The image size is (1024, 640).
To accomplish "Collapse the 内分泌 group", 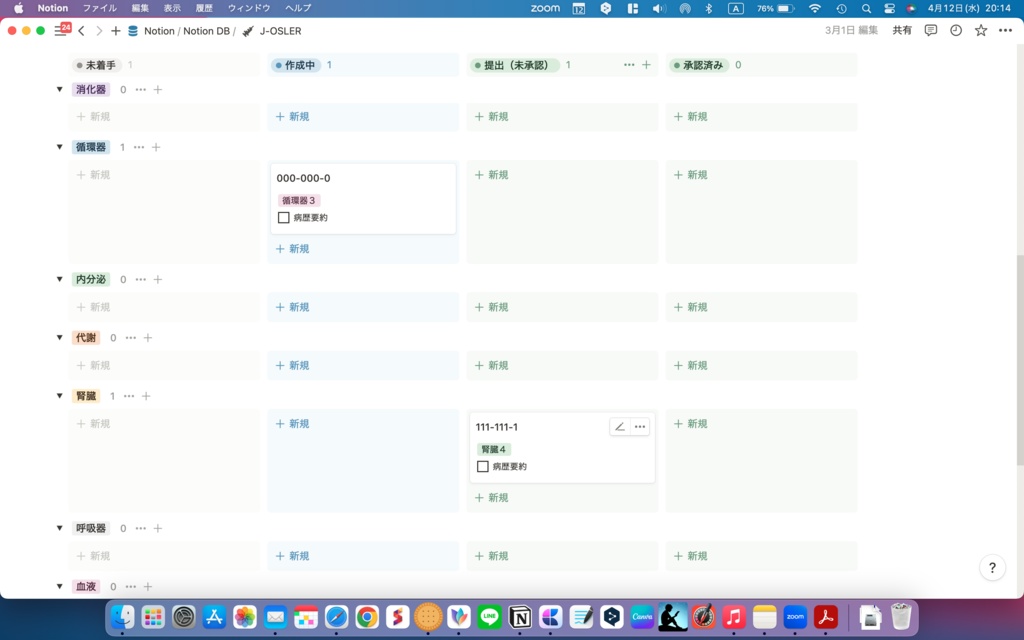I will (59, 280).
